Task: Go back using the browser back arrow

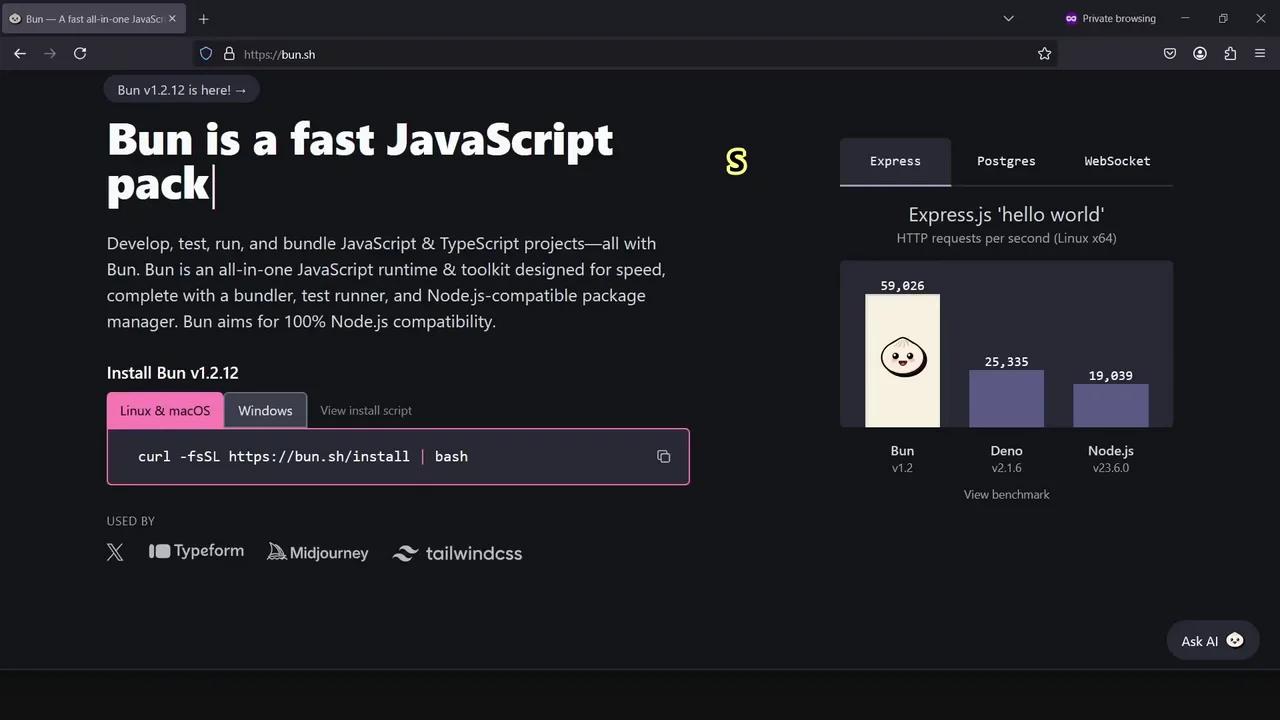Action: (20, 54)
